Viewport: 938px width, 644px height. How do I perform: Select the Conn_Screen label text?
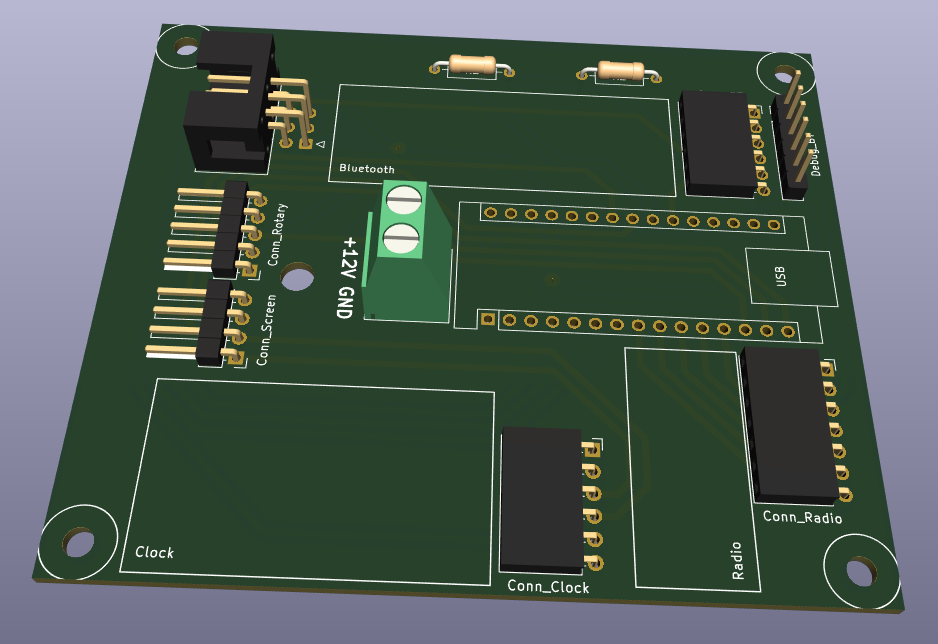pos(266,329)
